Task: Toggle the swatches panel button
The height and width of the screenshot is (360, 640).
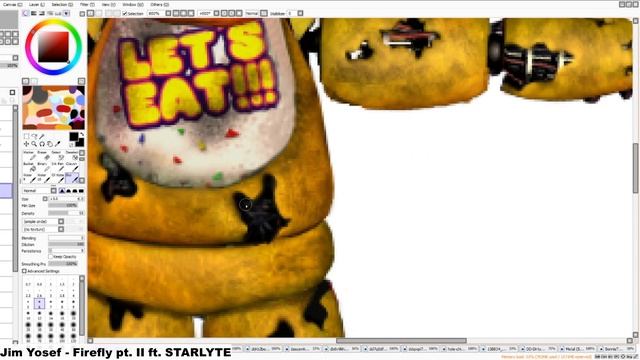Action: [x=58, y=13]
